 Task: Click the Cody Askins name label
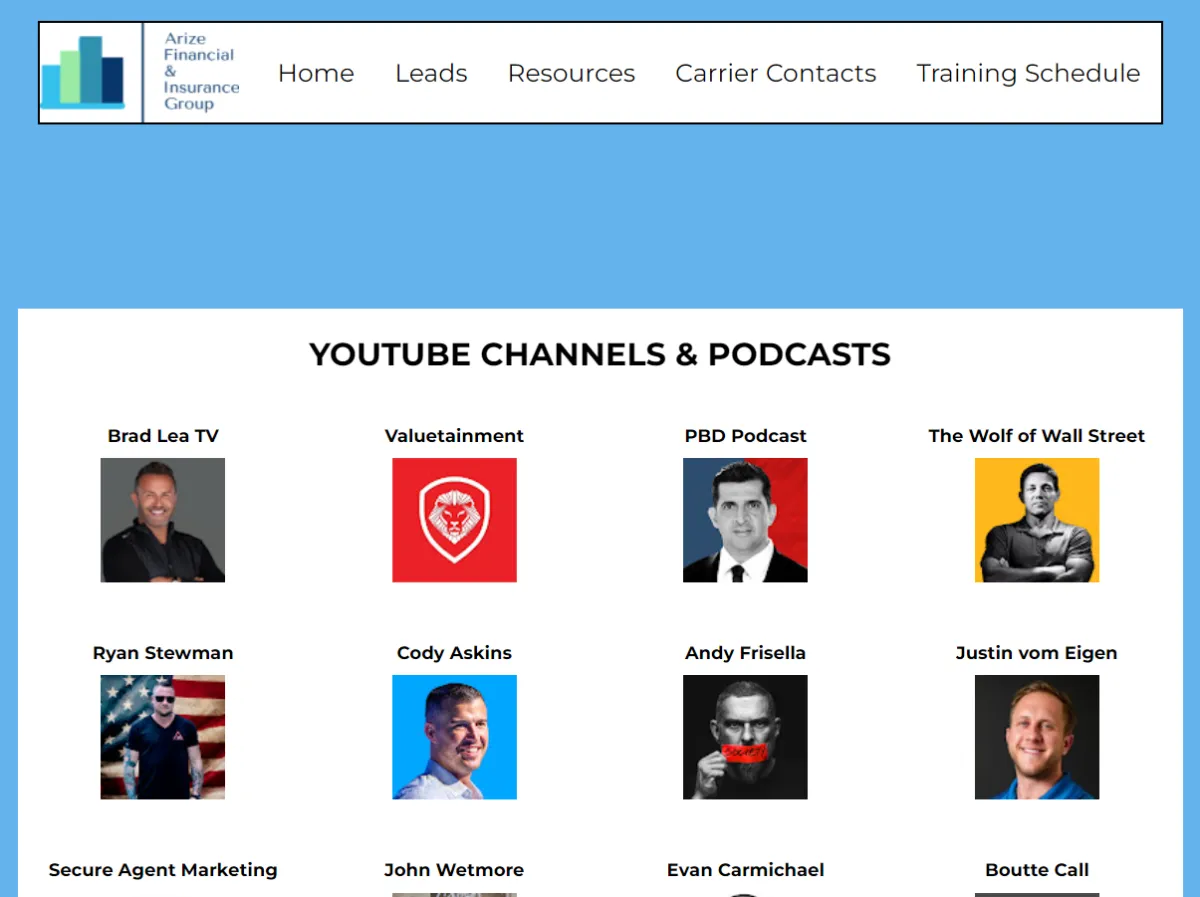pos(454,653)
